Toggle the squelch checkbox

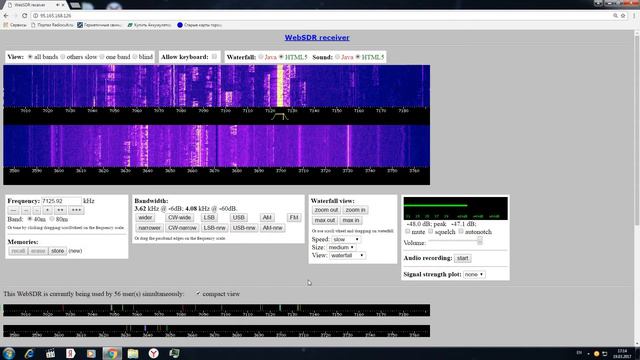point(430,231)
